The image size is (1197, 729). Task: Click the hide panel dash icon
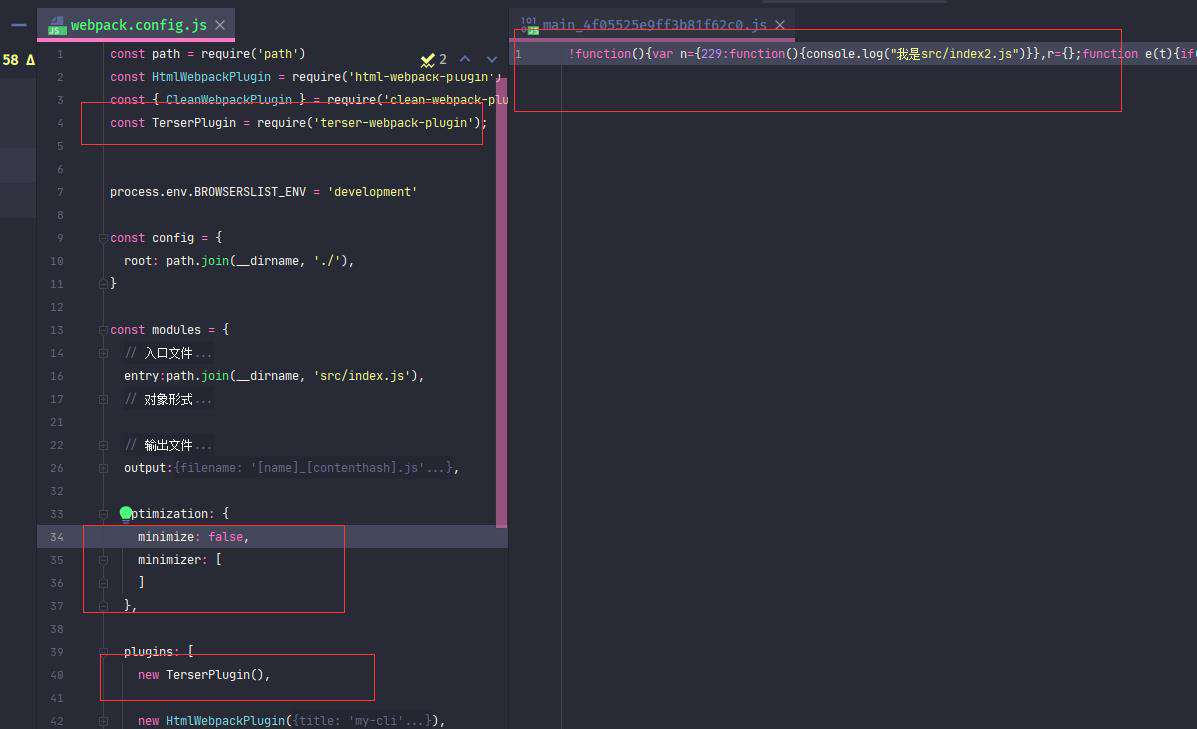19,25
